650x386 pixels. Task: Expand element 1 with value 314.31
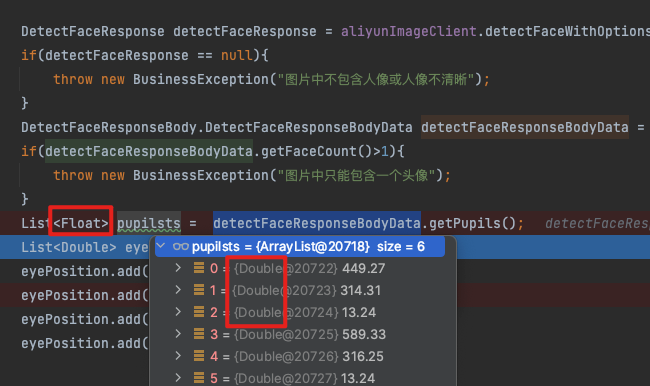point(178,290)
